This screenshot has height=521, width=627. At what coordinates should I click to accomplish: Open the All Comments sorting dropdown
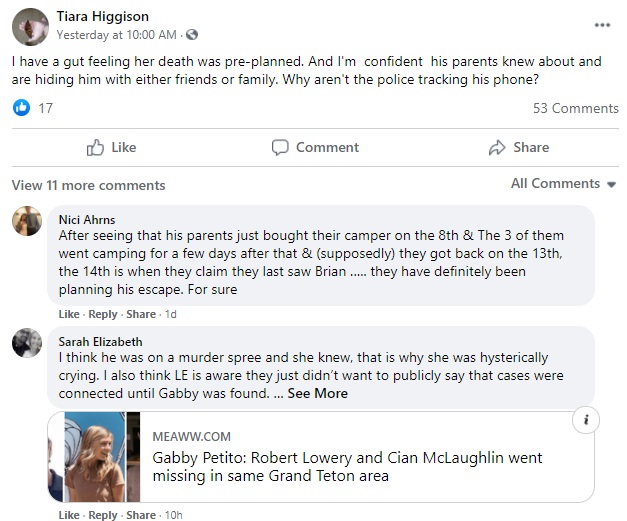coord(563,183)
